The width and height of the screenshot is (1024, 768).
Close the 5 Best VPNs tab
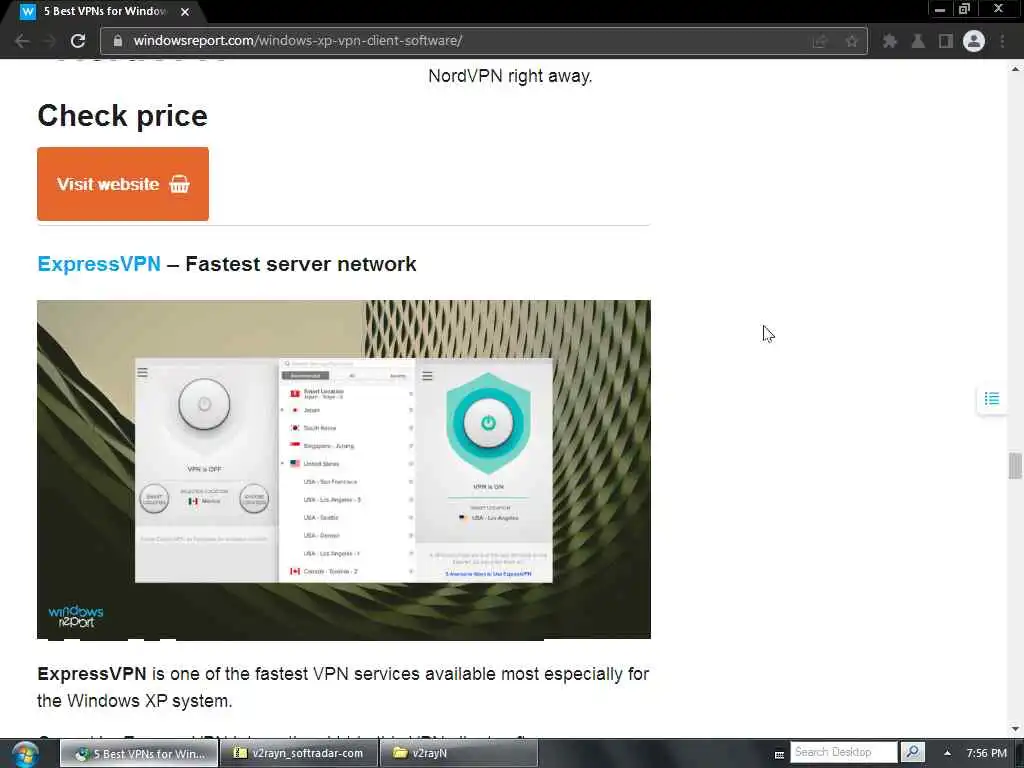(x=185, y=12)
